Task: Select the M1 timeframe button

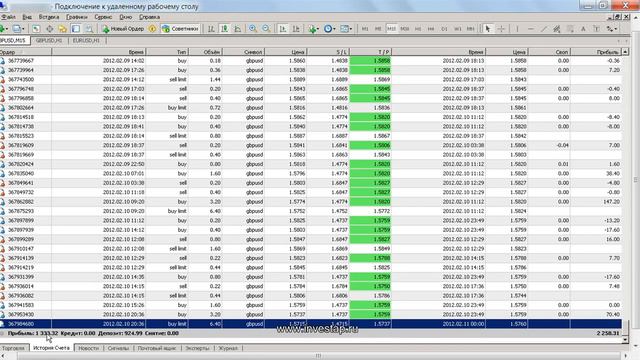Action: pyautogui.click(x=365, y=29)
